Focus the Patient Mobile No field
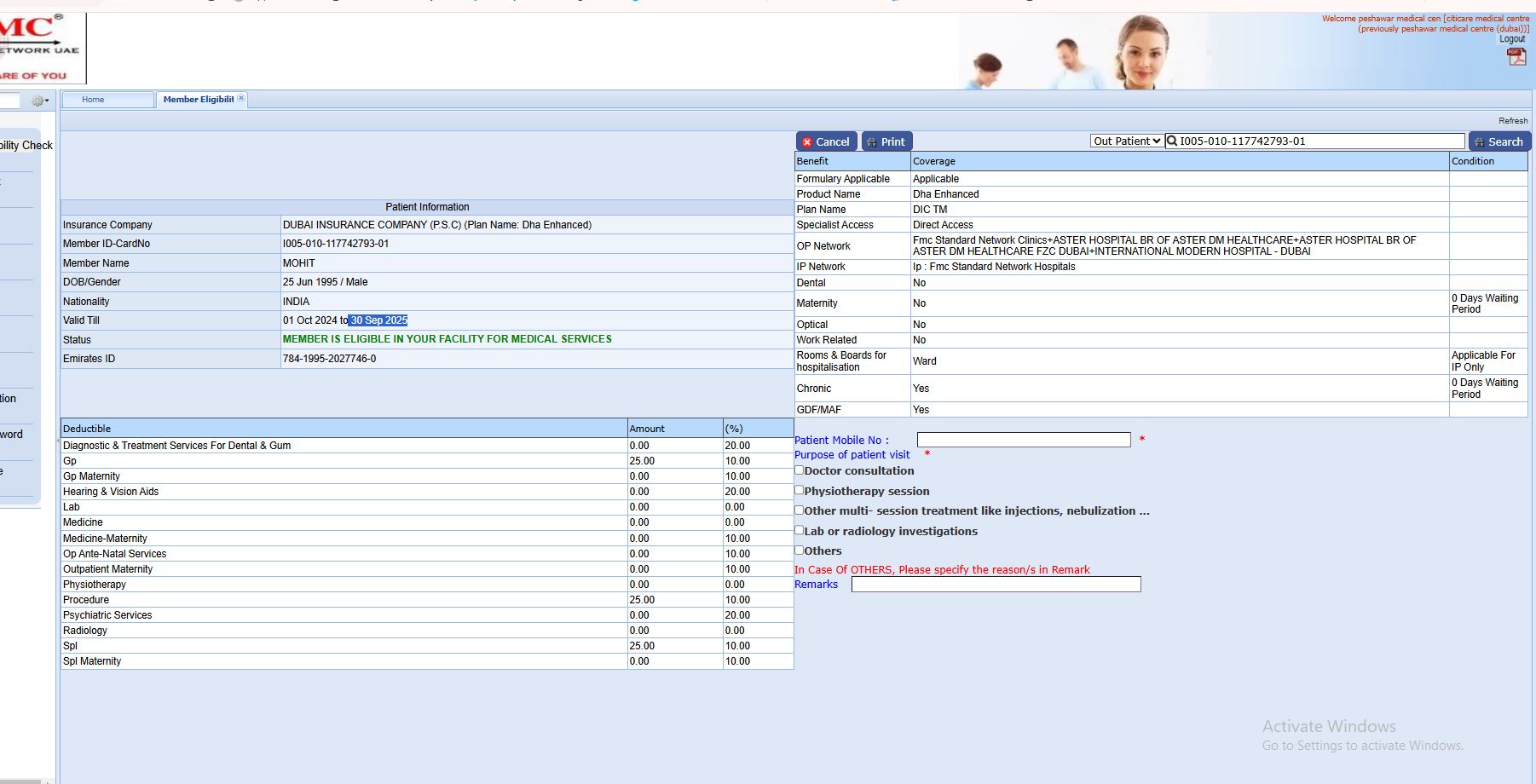Viewport: 1536px width, 784px height. [1023, 440]
